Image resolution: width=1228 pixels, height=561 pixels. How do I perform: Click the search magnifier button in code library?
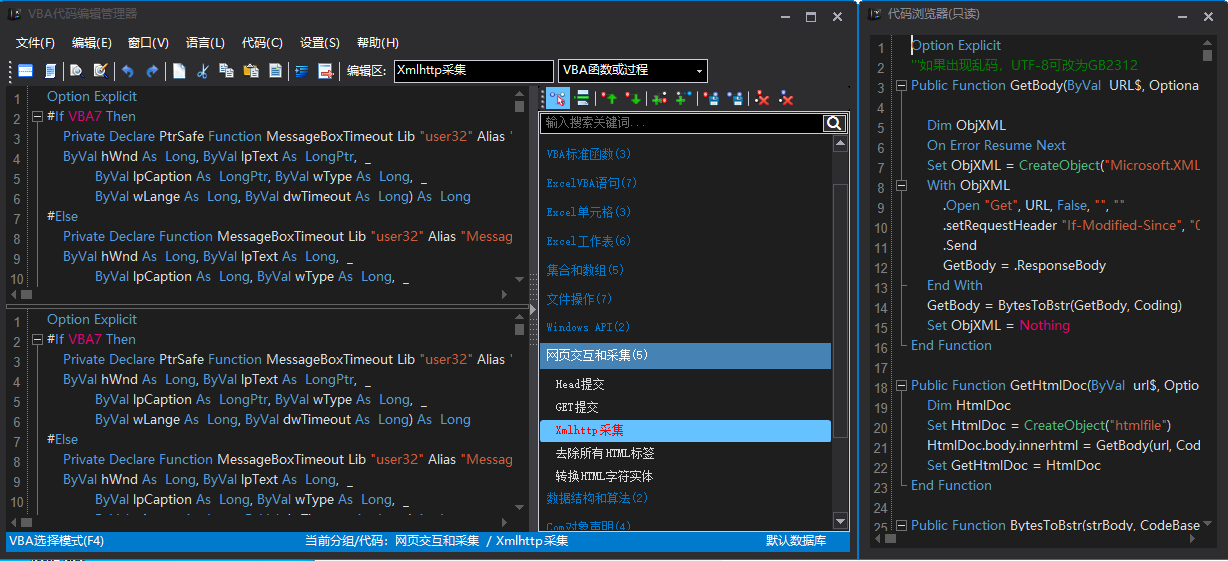835,123
